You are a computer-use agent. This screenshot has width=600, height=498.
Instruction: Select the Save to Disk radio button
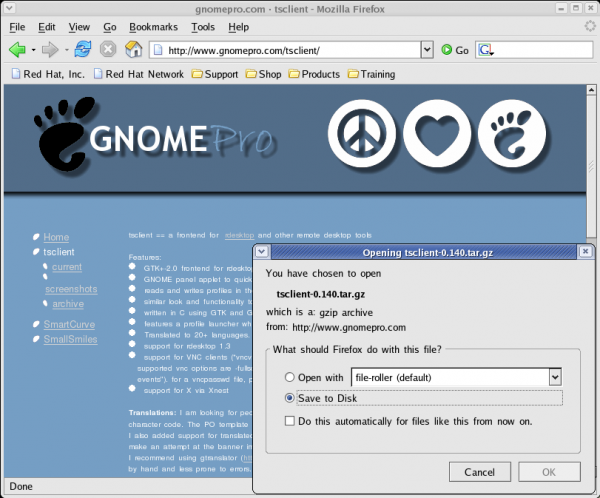point(290,398)
